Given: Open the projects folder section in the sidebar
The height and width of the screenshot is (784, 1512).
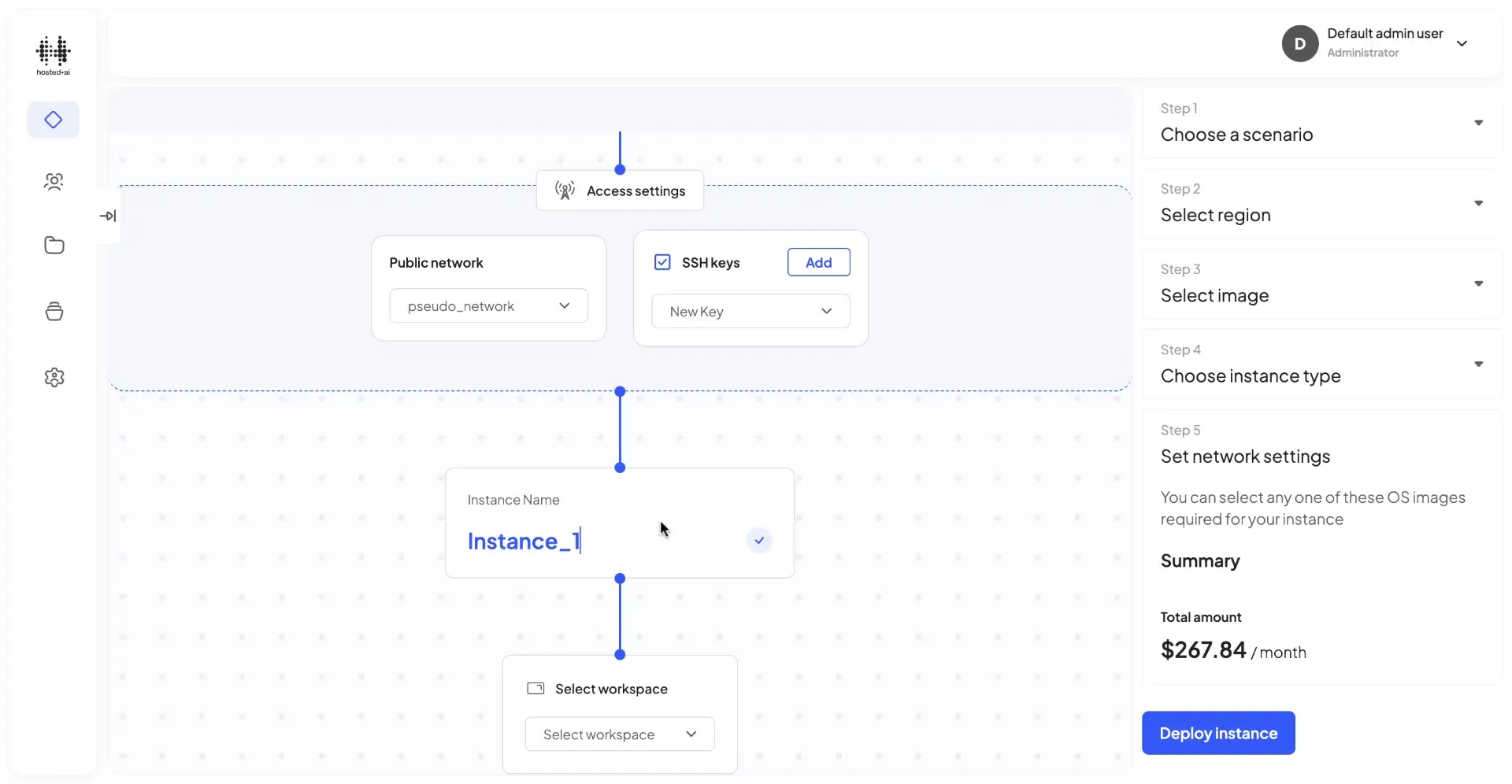Looking at the screenshot, I should 53,246.
